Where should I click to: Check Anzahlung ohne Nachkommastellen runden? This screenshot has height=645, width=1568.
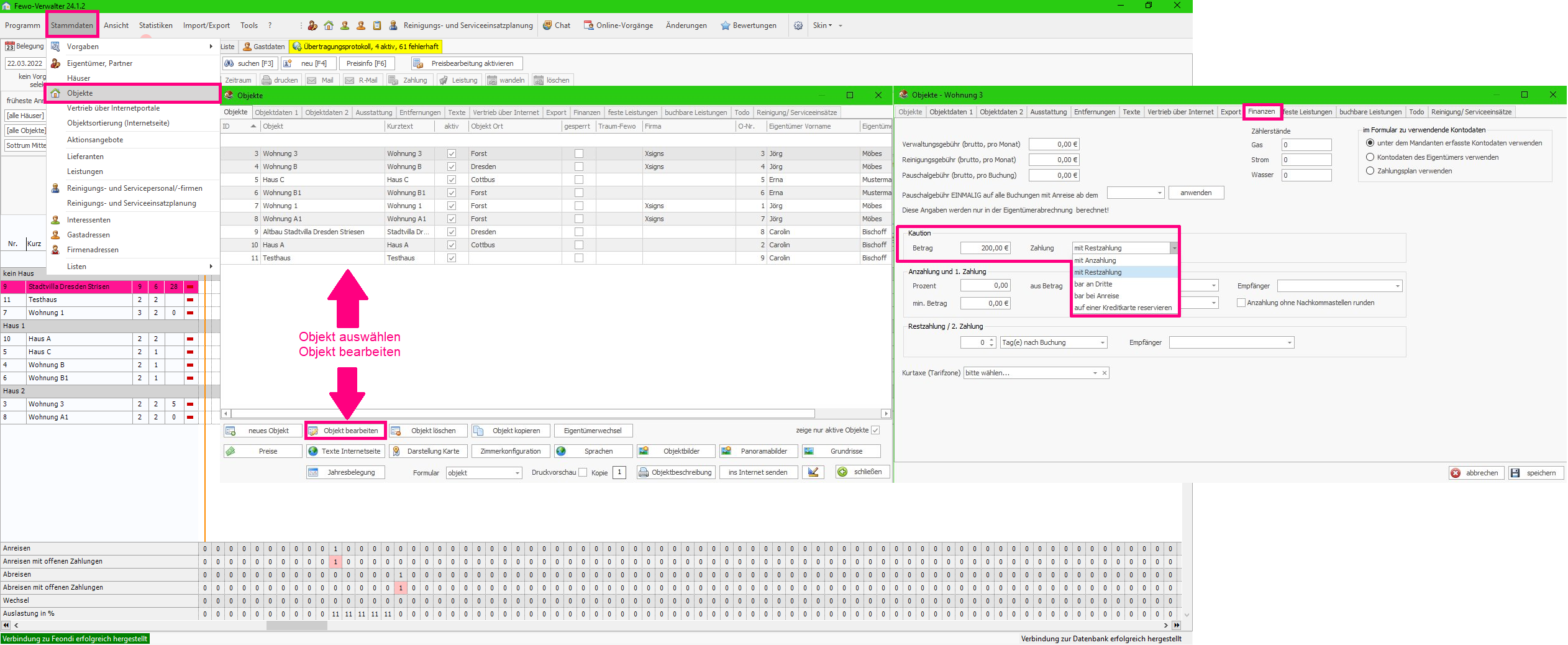pyautogui.click(x=1241, y=303)
